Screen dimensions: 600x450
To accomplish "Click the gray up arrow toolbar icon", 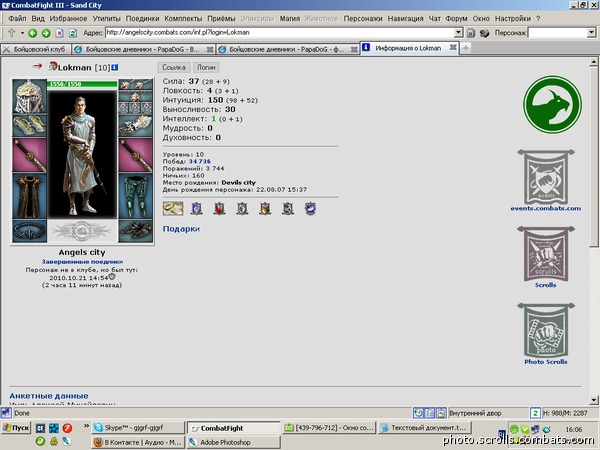I will 12,33.
